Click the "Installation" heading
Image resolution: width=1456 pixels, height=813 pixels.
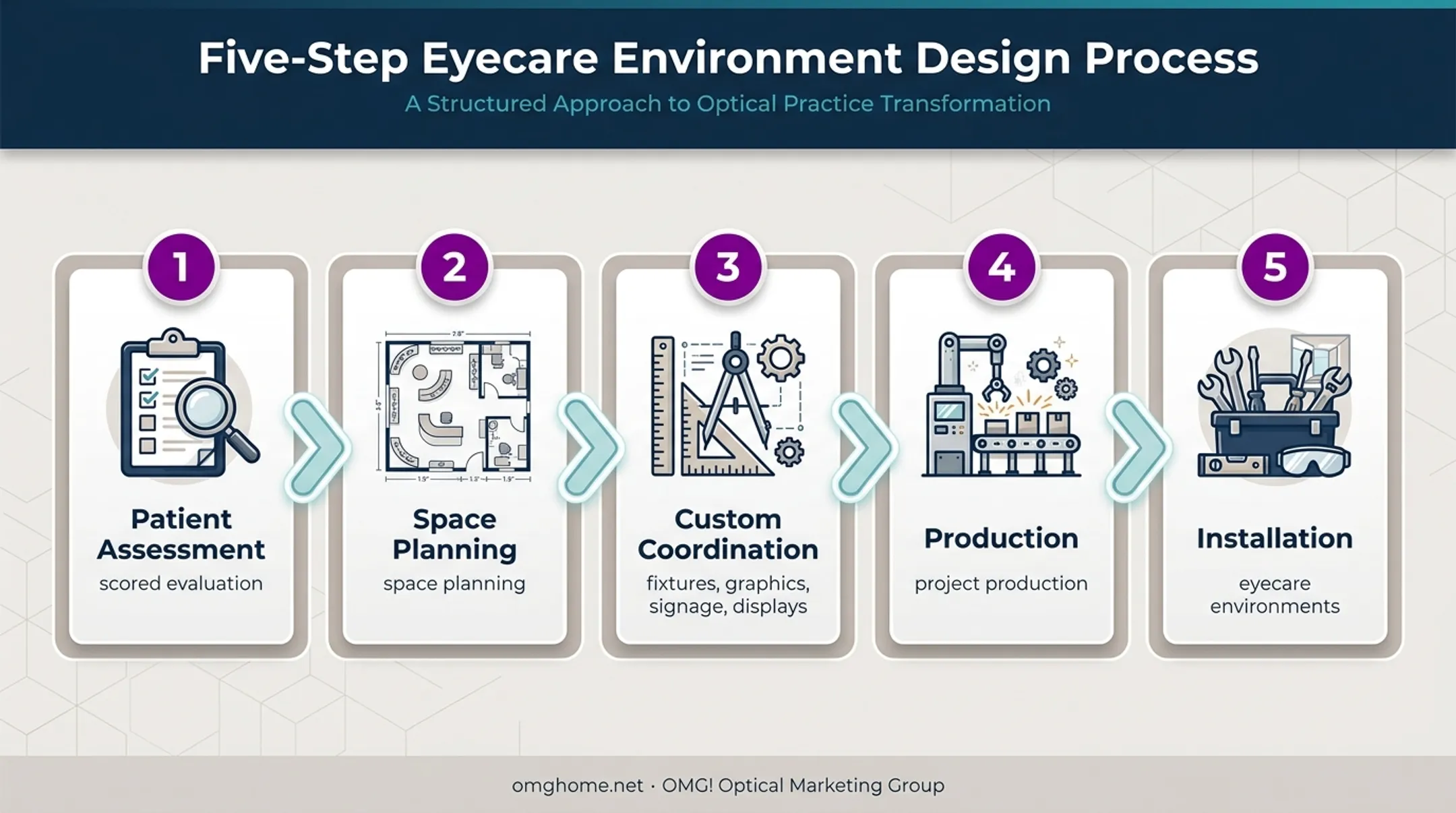click(1275, 538)
